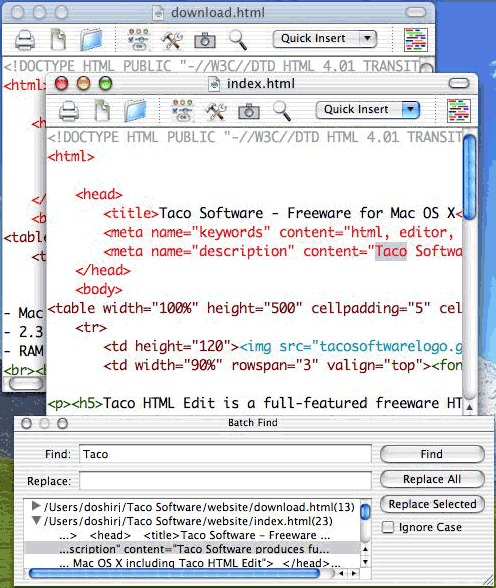Enable the Ignore Case checkbox
The height and width of the screenshot is (588, 496).
pos(388,527)
